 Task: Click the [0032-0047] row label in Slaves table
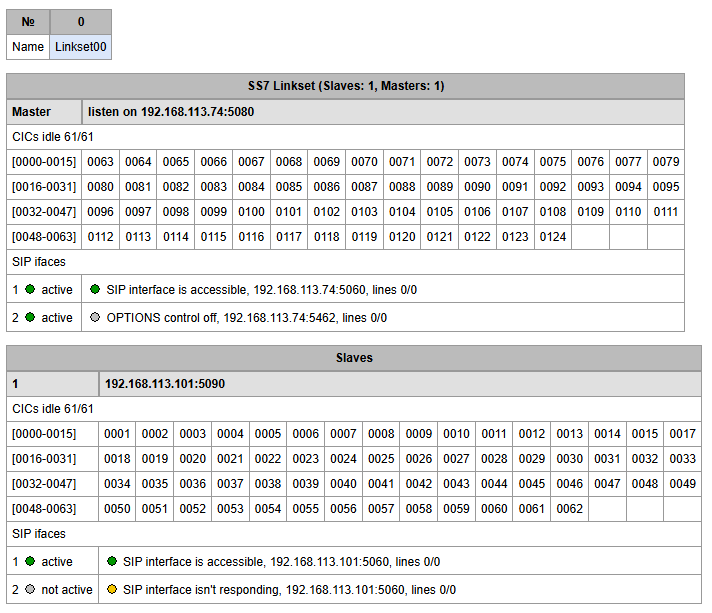point(44,484)
